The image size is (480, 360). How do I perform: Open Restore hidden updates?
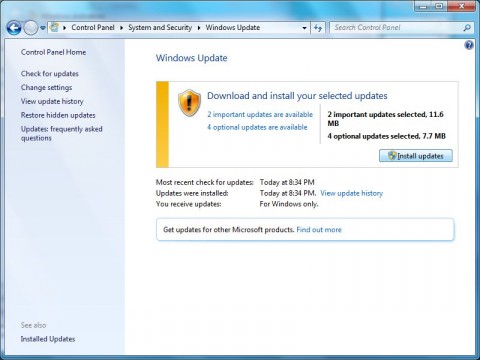click(x=58, y=115)
